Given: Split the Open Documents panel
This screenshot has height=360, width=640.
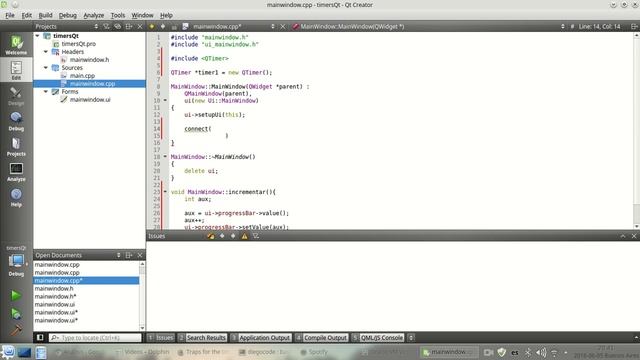Looking at the screenshot, I should [129, 255].
